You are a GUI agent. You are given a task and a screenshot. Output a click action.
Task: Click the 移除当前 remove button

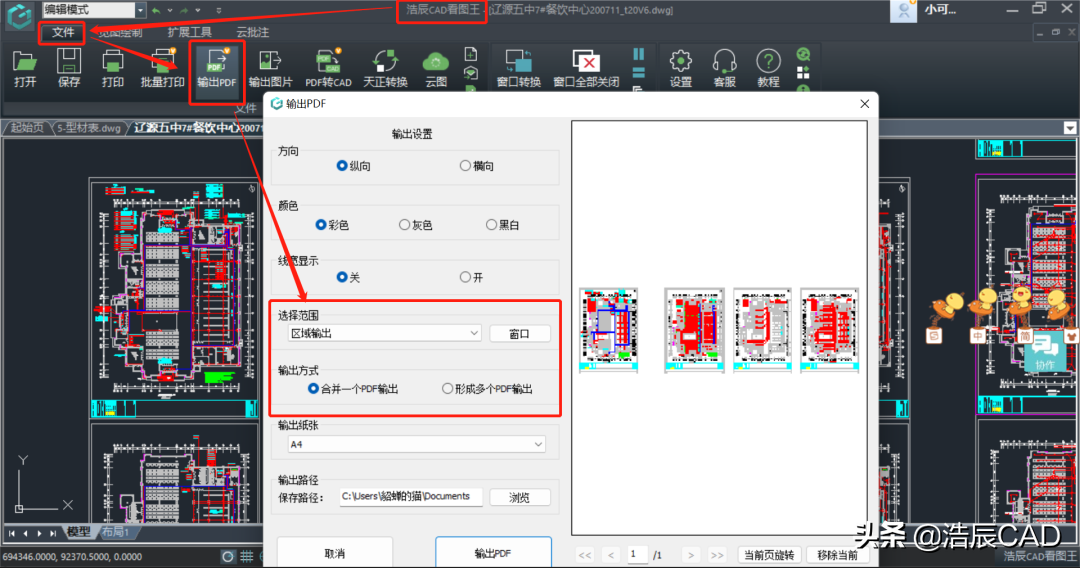tap(838, 555)
